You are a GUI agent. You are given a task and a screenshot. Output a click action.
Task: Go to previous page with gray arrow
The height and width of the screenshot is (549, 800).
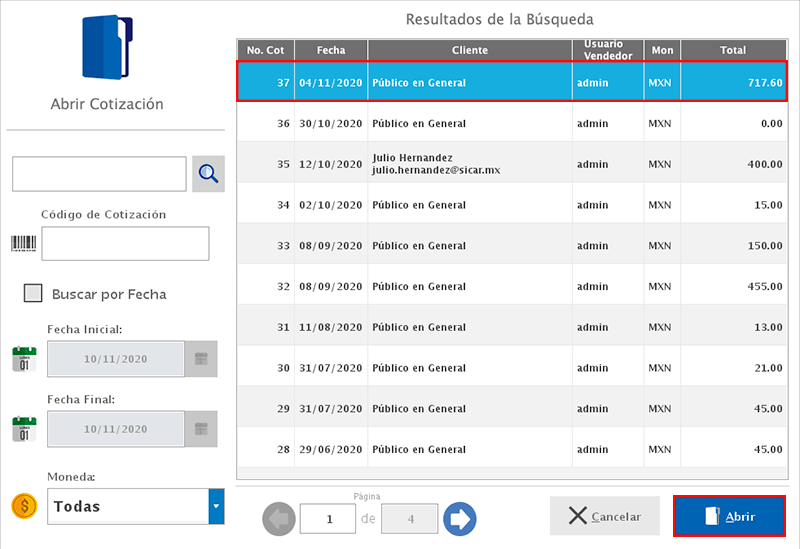[279, 519]
